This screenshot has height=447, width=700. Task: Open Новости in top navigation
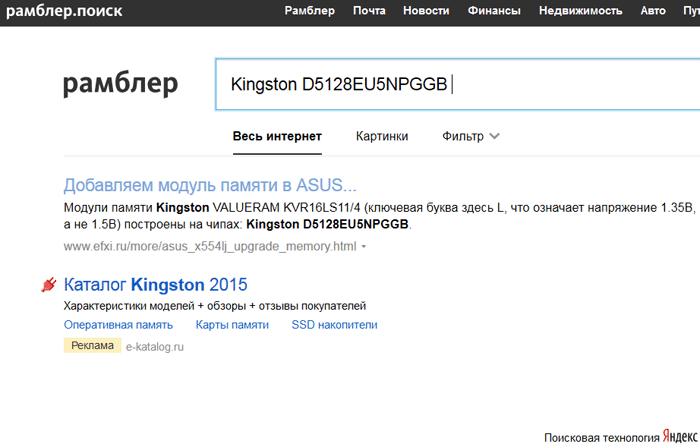[426, 11]
